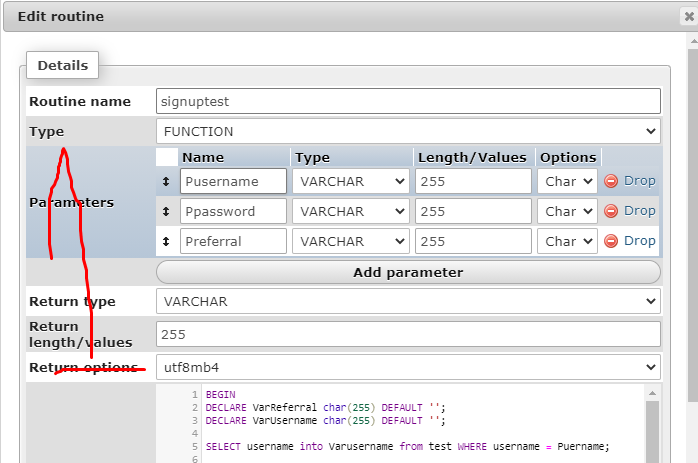The image size is (698, 463).
Task: Click the Routine name field signuptest
Action: pyautogui.click(x=408, y=101)
